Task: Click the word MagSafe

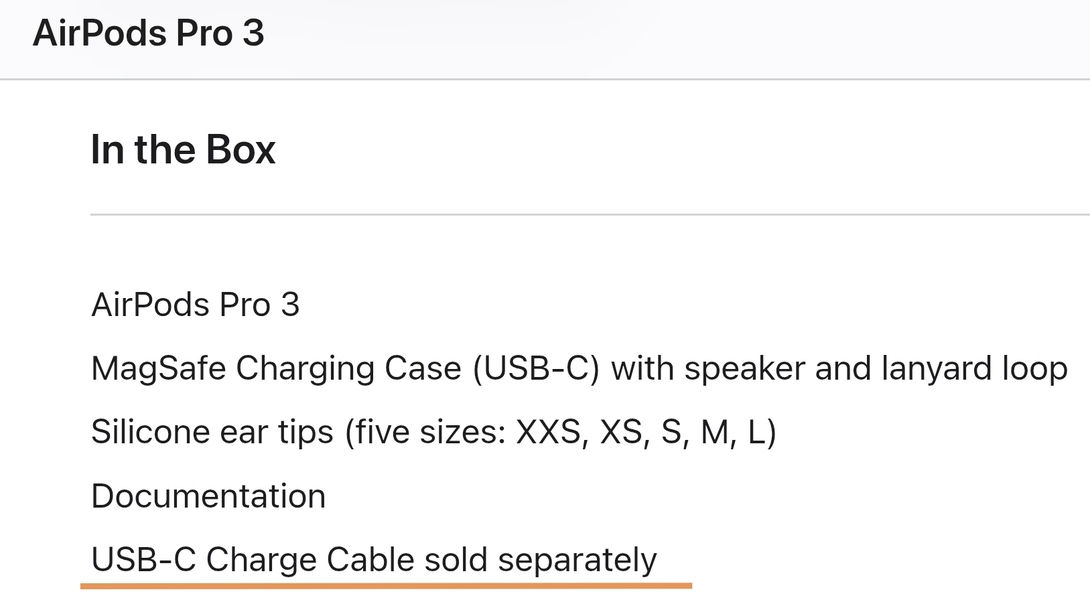Action: 158,369
